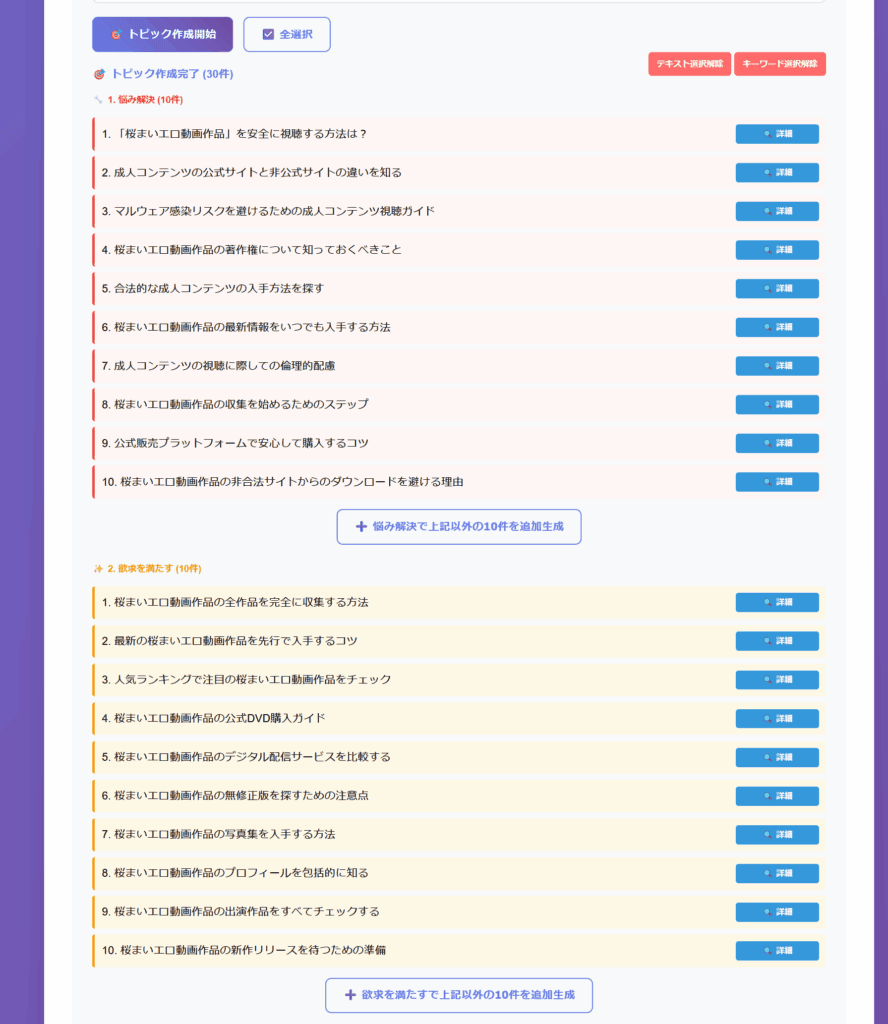Open 詳細 for 収集を始めるためのステップ row
Screen dimensions: 888x1024
point(777,404)
